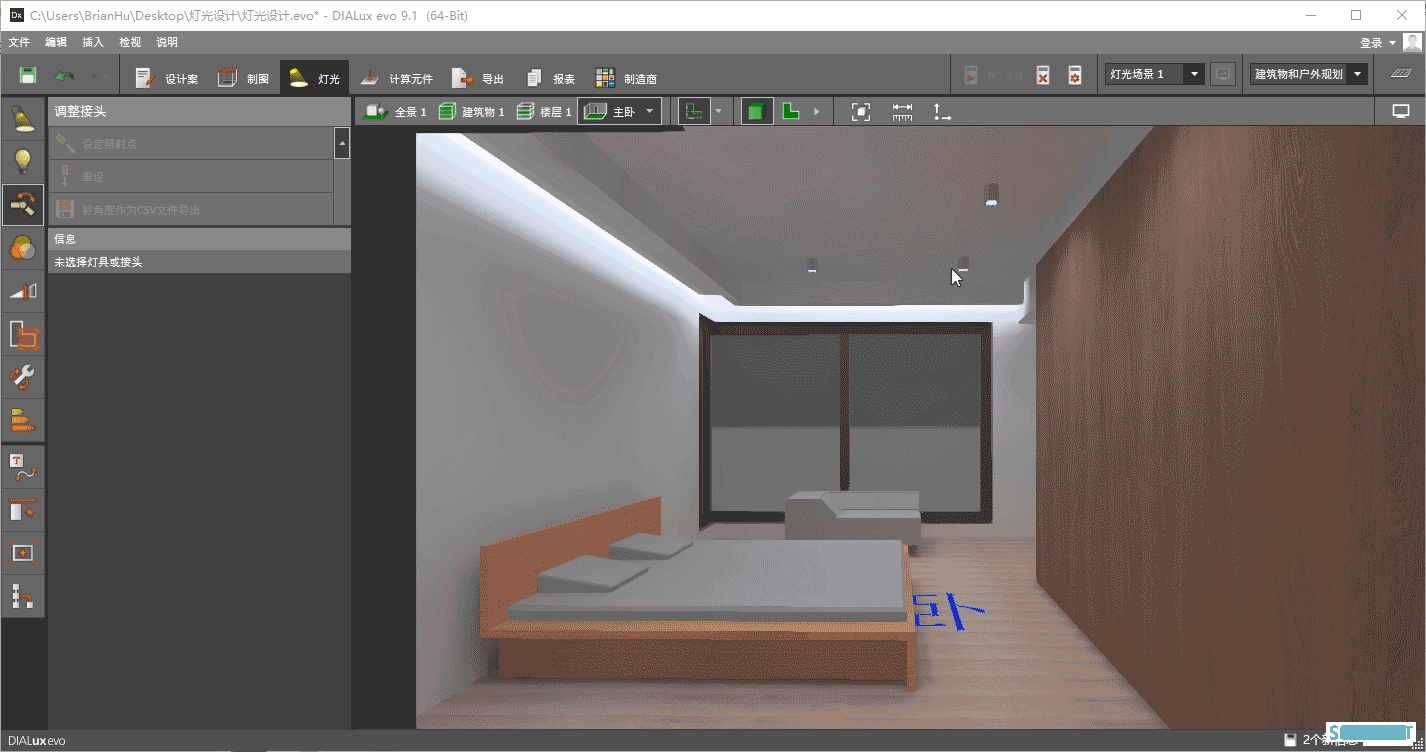Viewport: 1426px width, 752px height.
Task: Click the status bar save disk icon
Action: click(x=1291, y=740)
